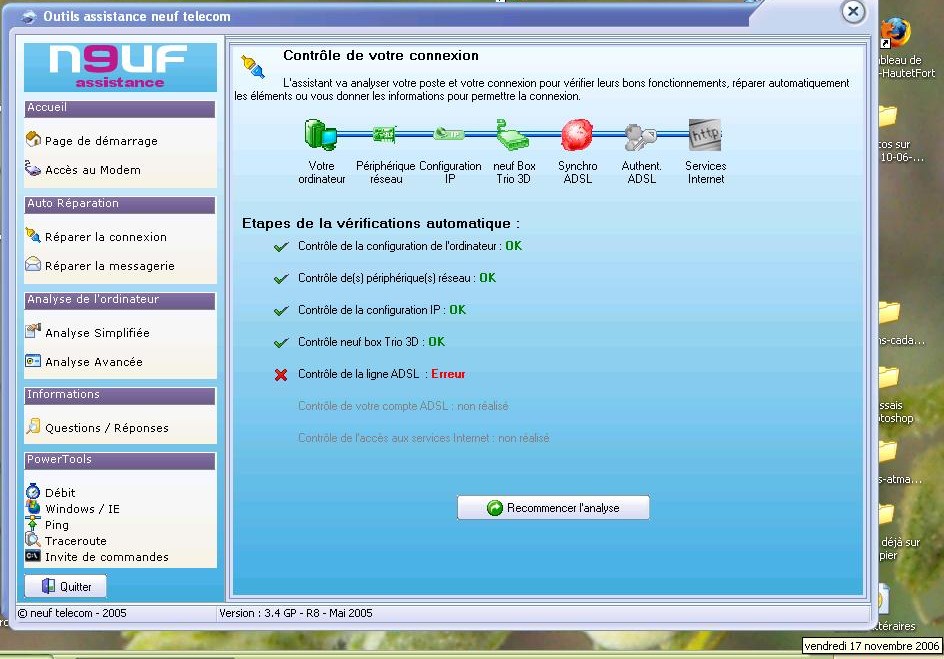Image resolution: width=944 pixels, height=659 pixels.
Task: Click the Ping arrow icon
Action: pyautogui.click(x=33, y=524)
